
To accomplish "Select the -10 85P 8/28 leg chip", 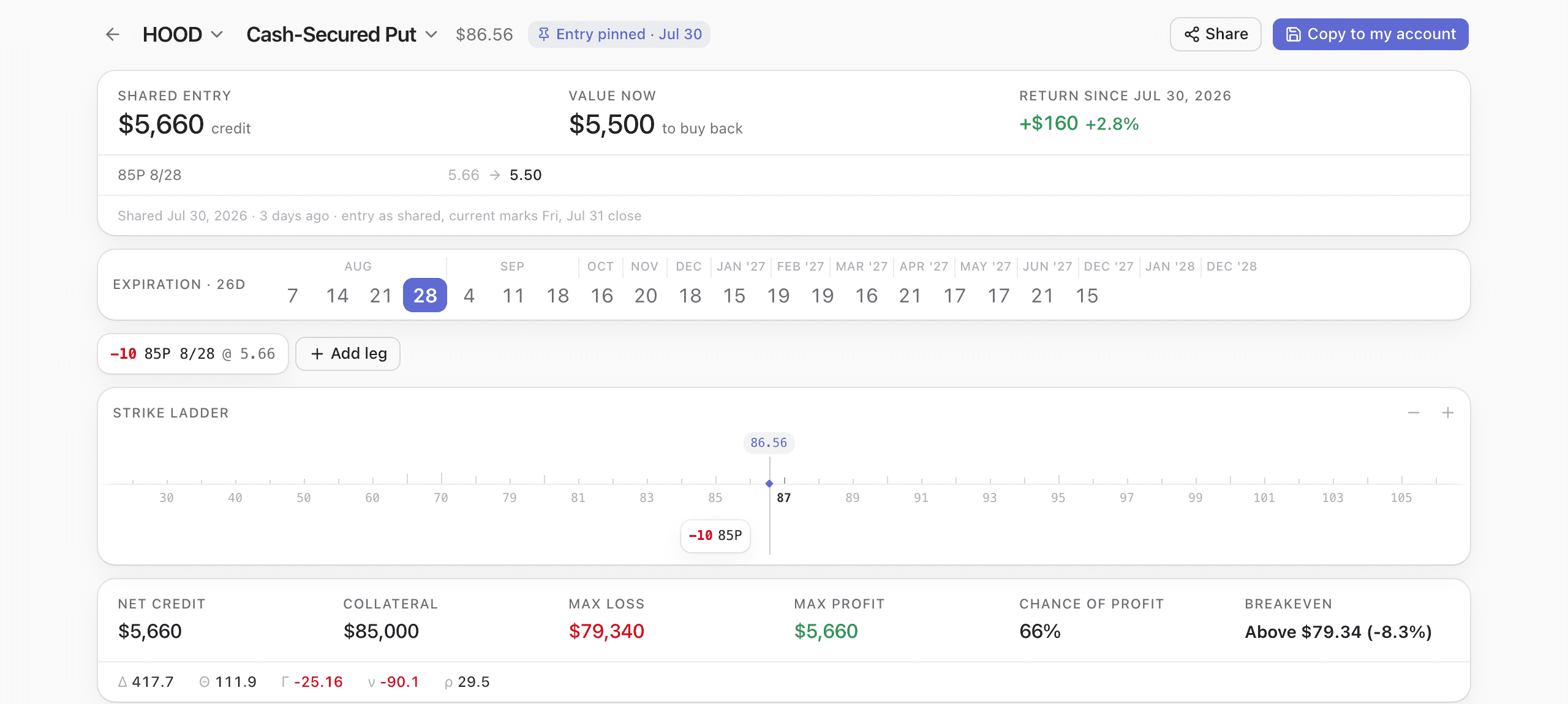I will click(x=193, y=354).
